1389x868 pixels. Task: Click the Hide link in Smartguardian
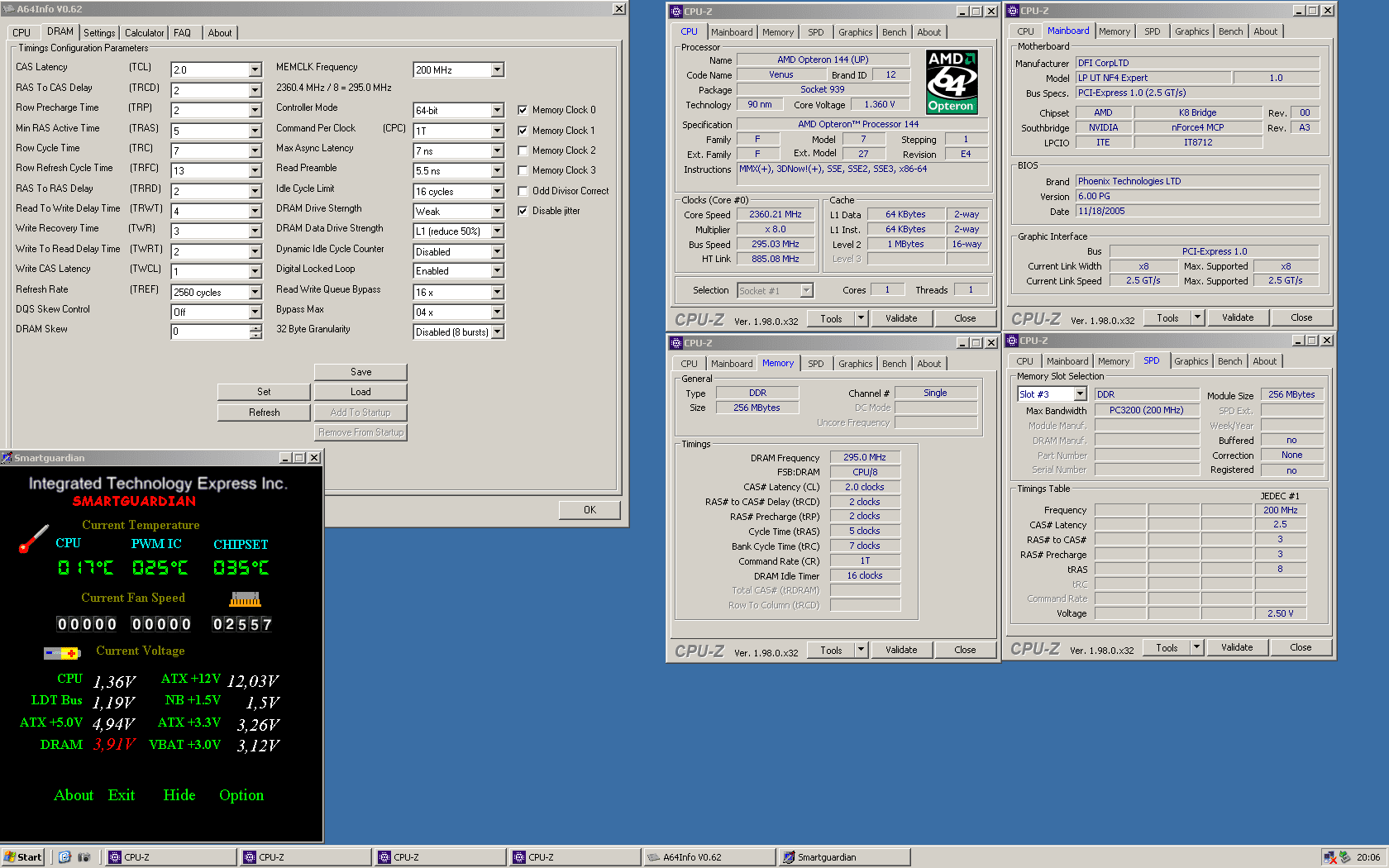(179, 795)
